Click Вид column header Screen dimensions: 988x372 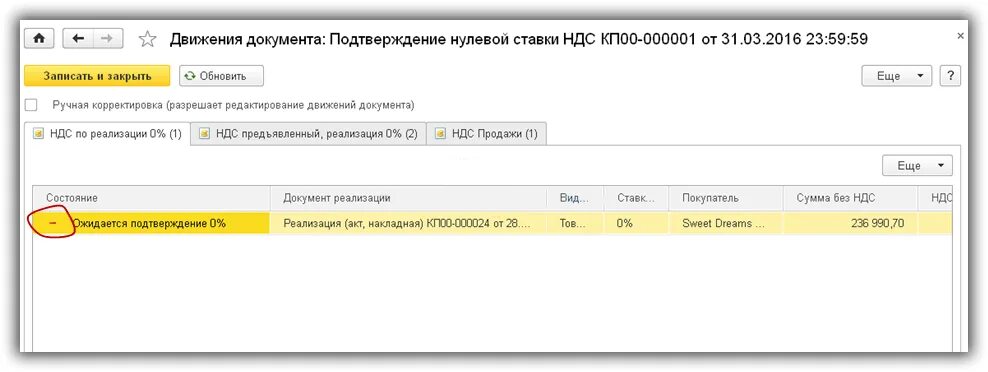(575, 198)
